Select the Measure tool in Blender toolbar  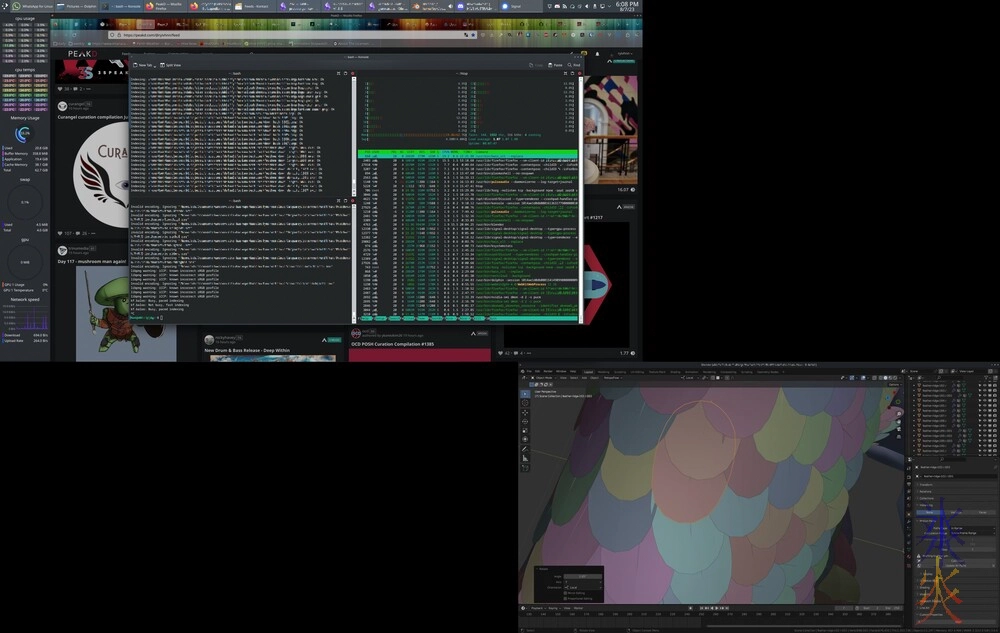[526, 460]
